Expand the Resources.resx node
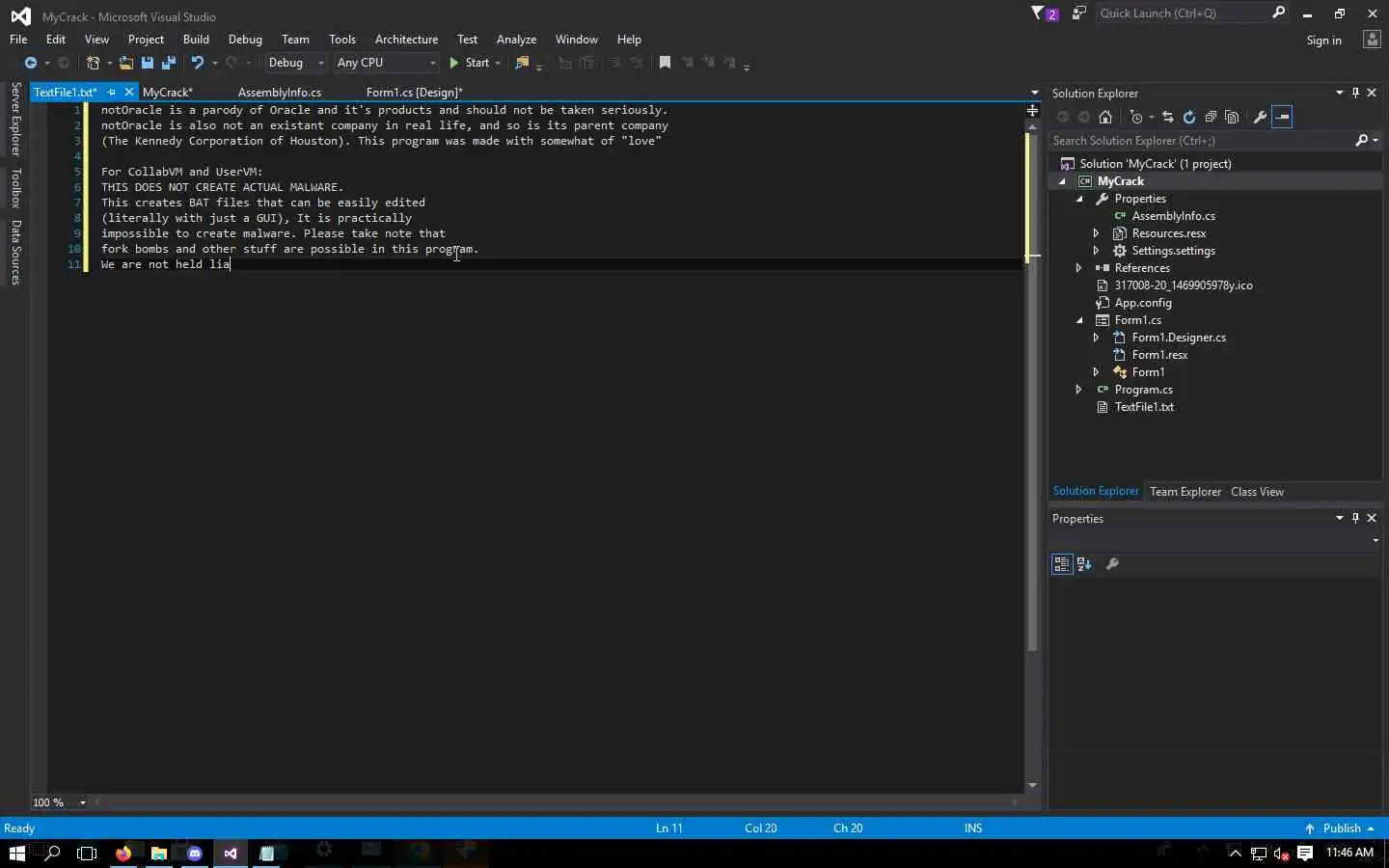The width and height of the screenshot is (1389, 868). click(x=1097, y=233)
